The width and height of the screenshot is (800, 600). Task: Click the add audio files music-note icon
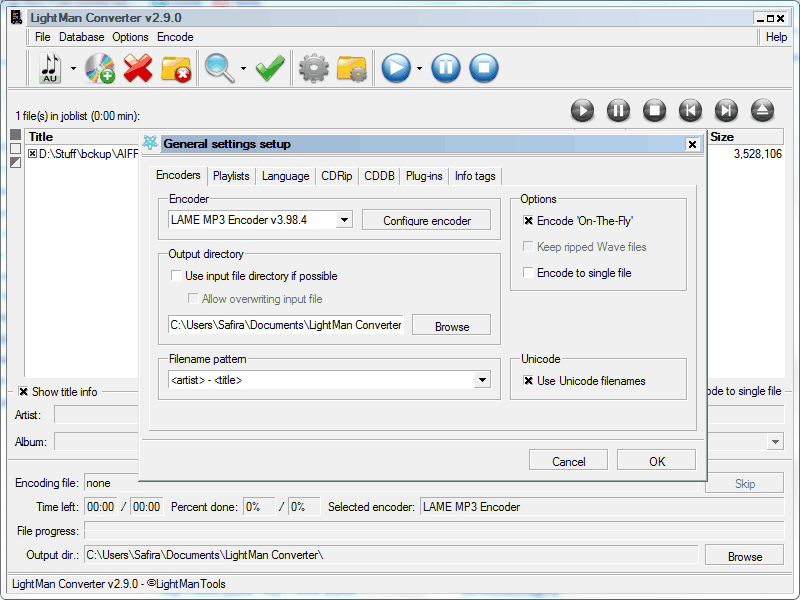pyautogui.click(x=50, y=68)
